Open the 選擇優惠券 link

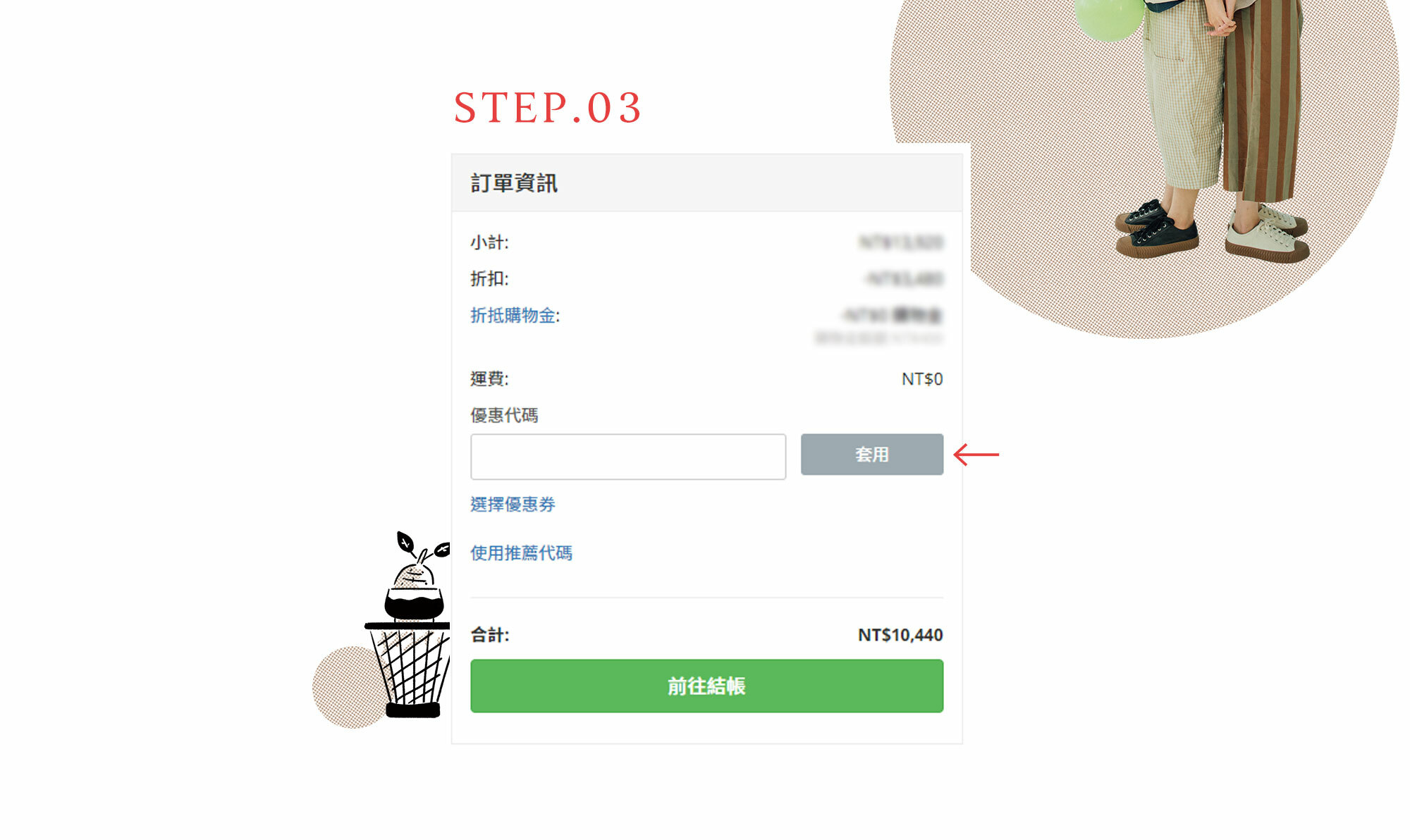coord(513,505)
